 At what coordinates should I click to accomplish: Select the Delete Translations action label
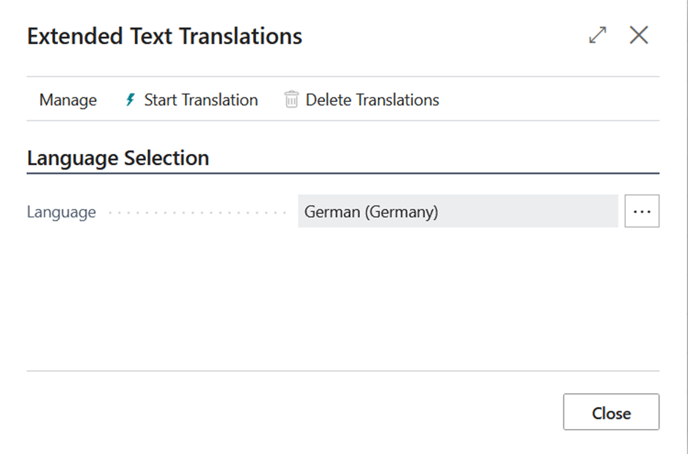tap(372, 100)
